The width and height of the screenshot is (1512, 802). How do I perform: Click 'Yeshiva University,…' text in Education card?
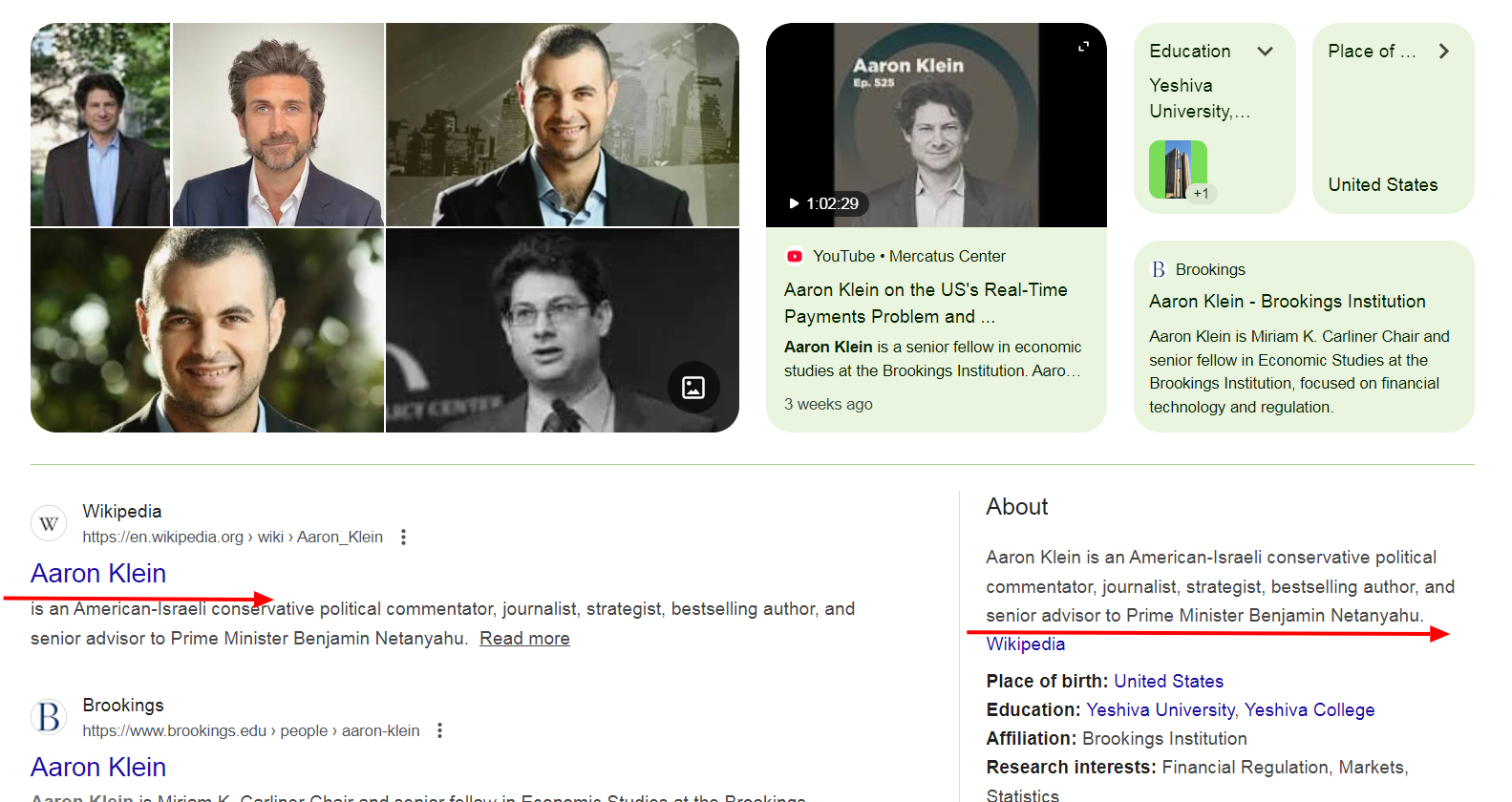click(1200, 98)
